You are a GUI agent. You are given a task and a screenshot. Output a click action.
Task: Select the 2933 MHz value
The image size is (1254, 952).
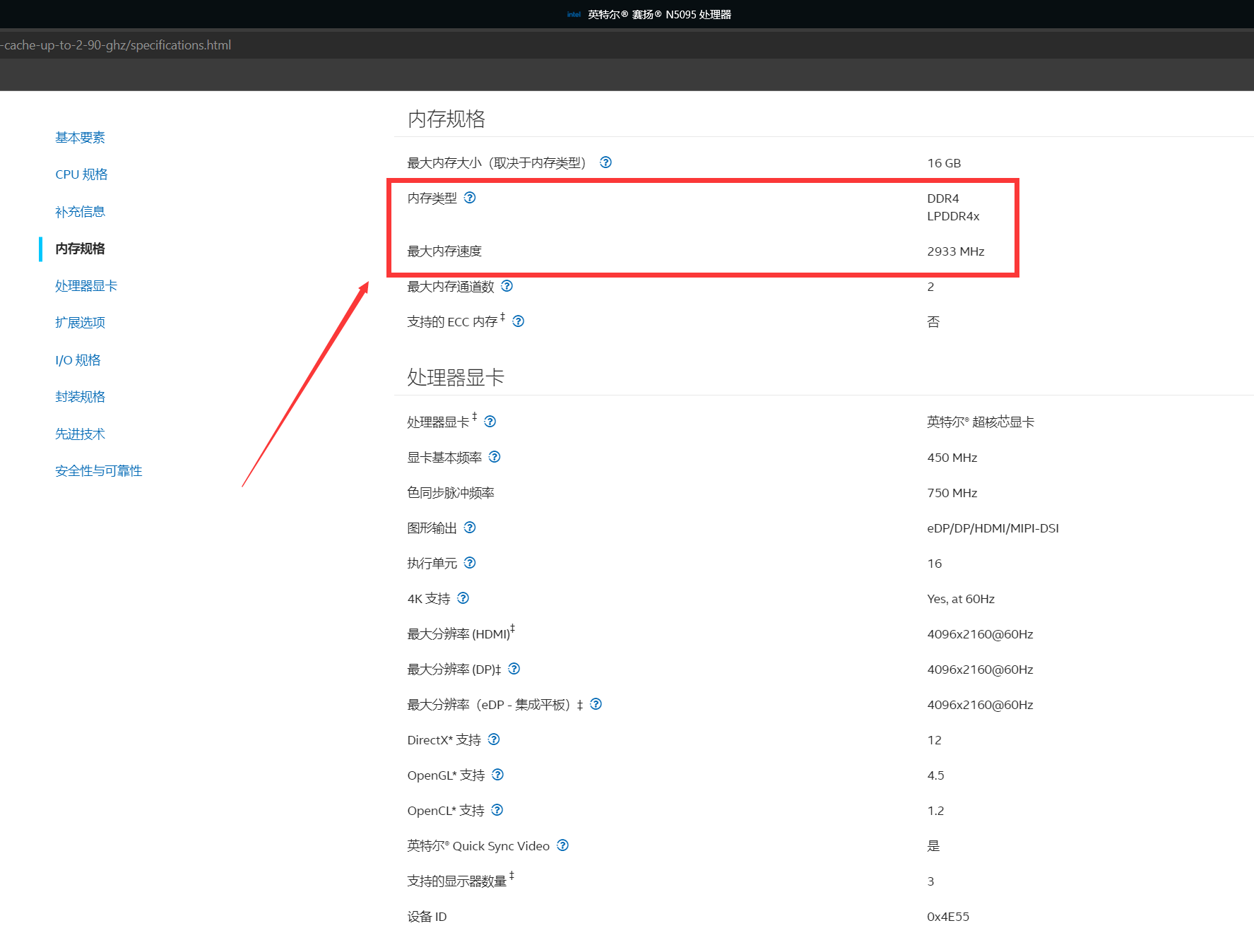pyautogui.click(x=956, y=251)
